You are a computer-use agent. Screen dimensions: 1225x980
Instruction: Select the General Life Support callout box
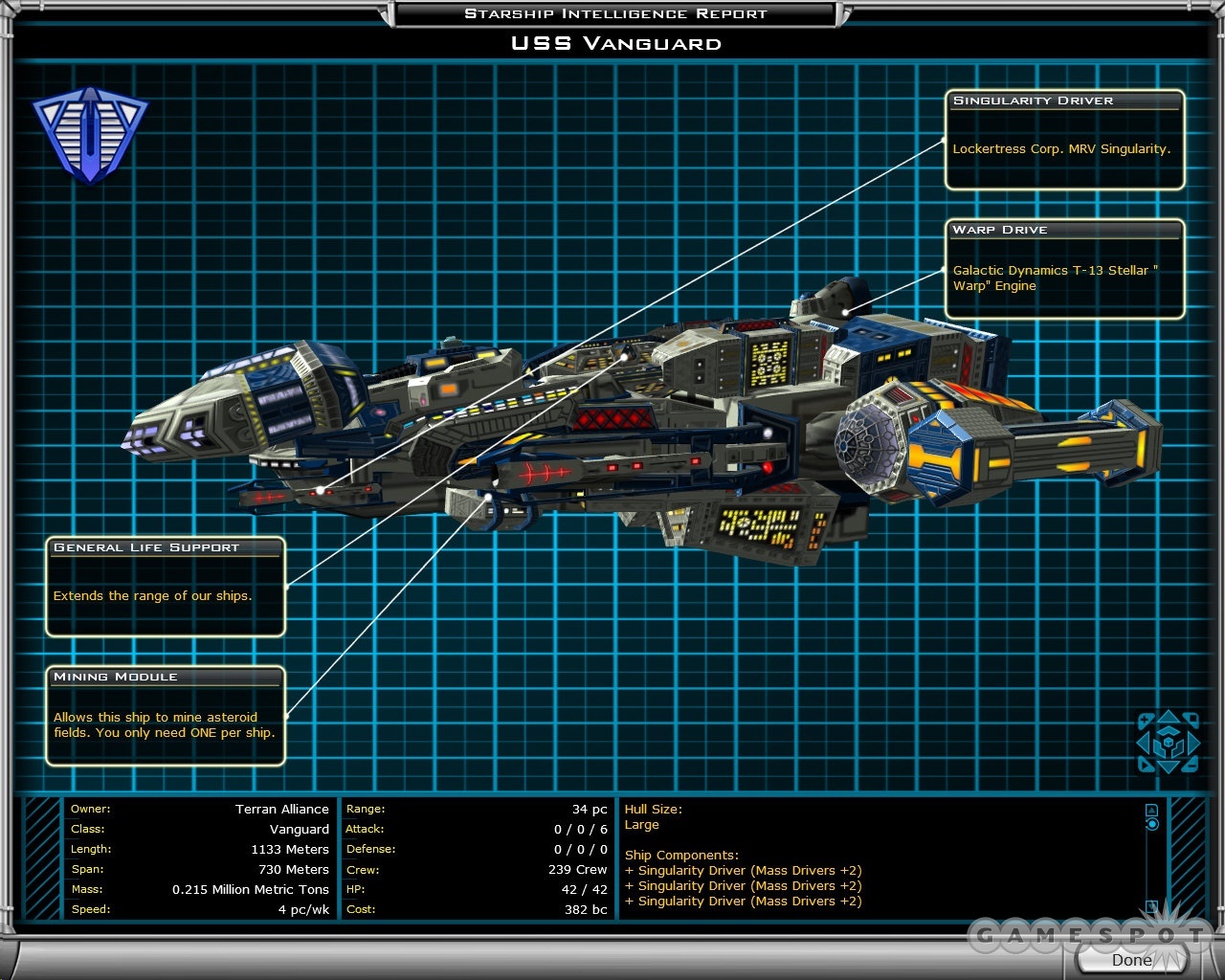[166, 587]
